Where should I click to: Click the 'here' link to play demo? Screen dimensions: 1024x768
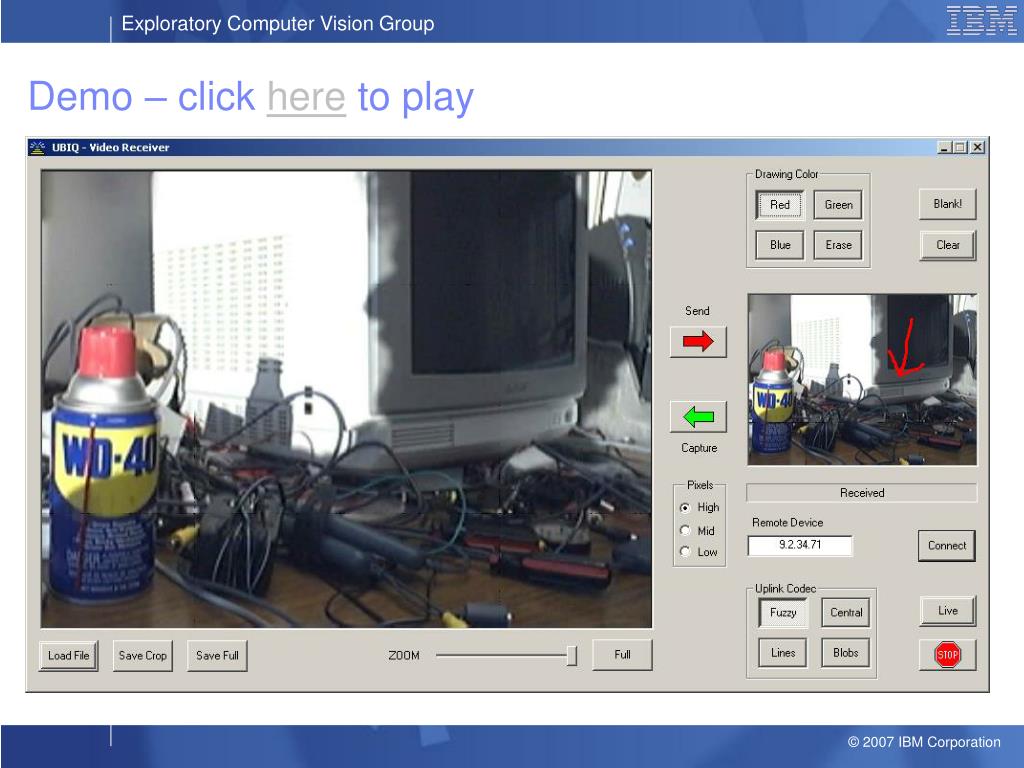(x=306, y=97)
